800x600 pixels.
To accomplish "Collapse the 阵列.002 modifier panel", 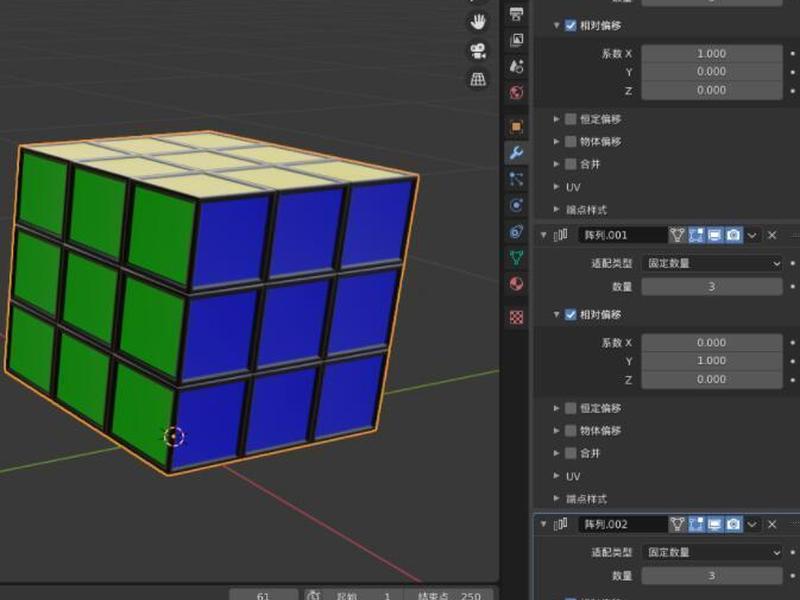I will pos(543,524).
